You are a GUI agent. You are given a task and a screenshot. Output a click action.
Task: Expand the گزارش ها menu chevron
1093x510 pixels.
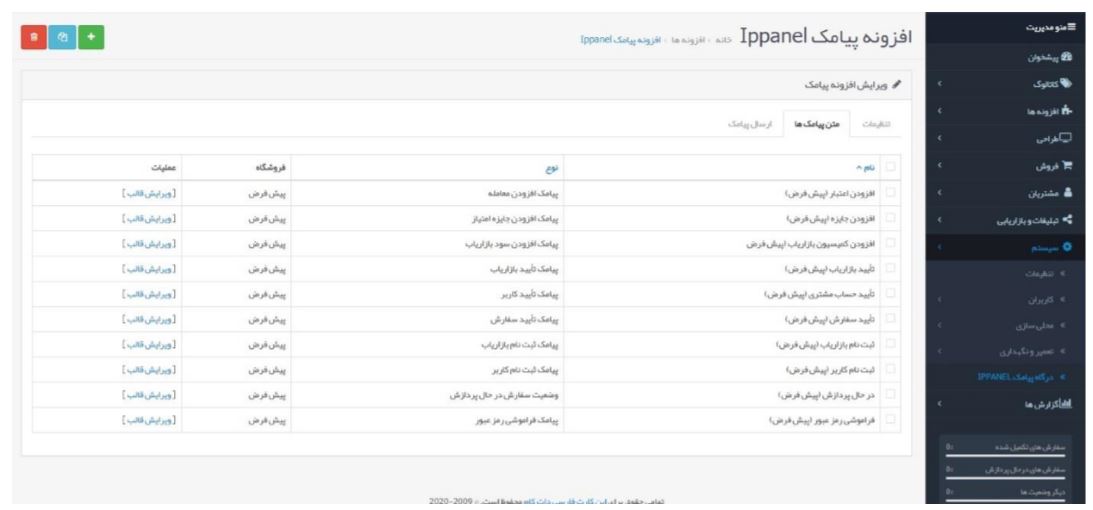pyautogui.click(x=940, y=403)
